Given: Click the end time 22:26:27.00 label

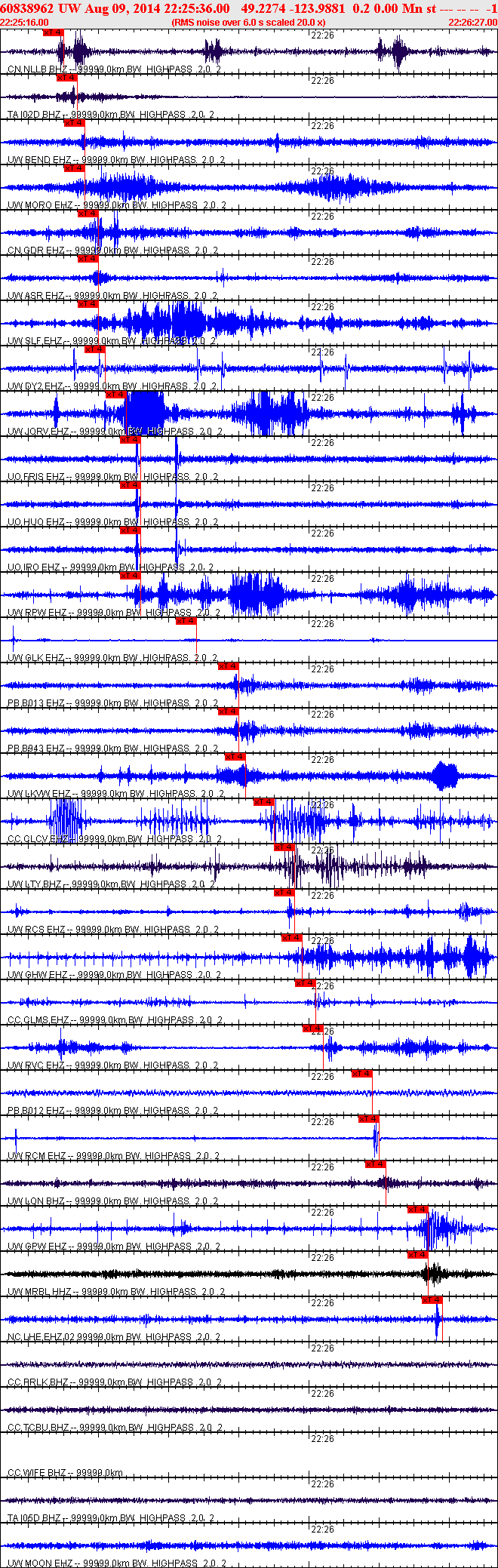Looking at the screenshot, I should pos(472,23).
